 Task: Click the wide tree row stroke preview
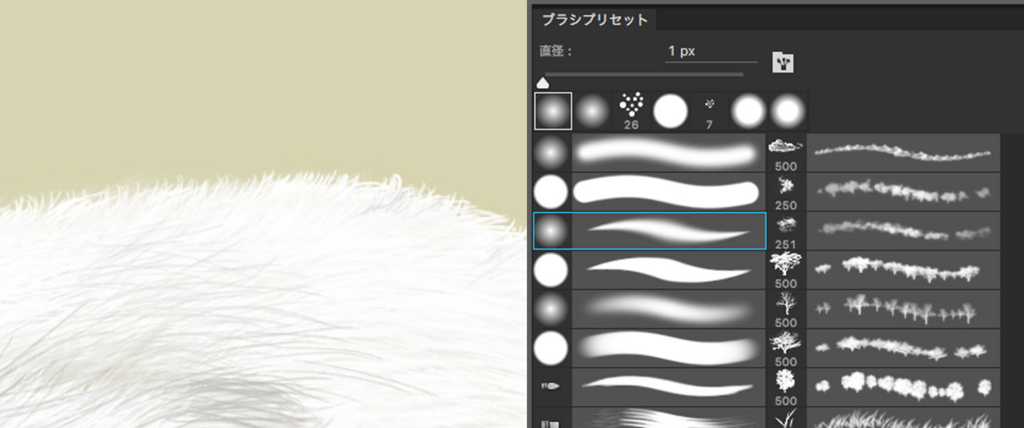[x=904, y=270]
